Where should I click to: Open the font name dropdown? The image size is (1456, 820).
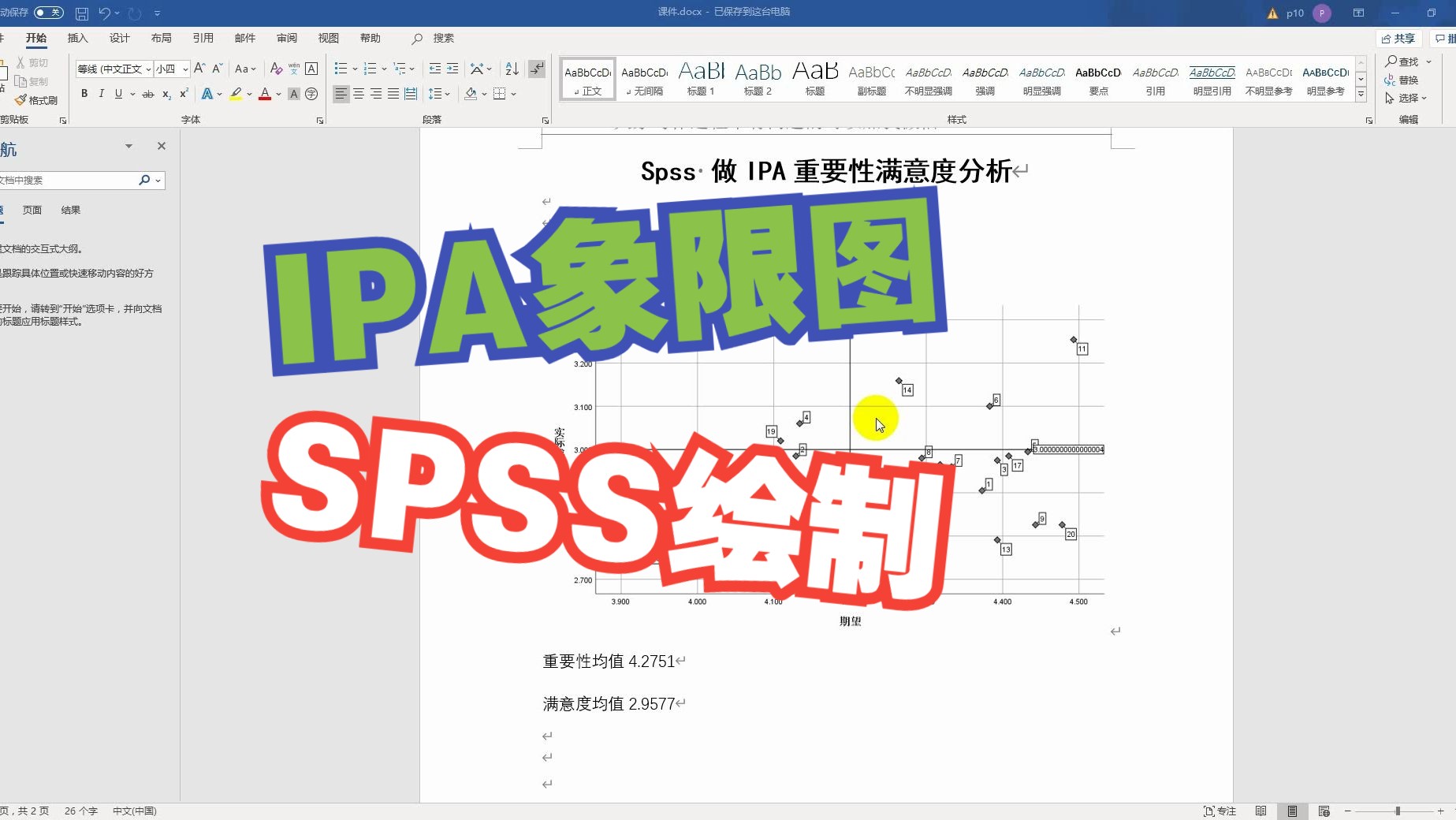(147, 69)
